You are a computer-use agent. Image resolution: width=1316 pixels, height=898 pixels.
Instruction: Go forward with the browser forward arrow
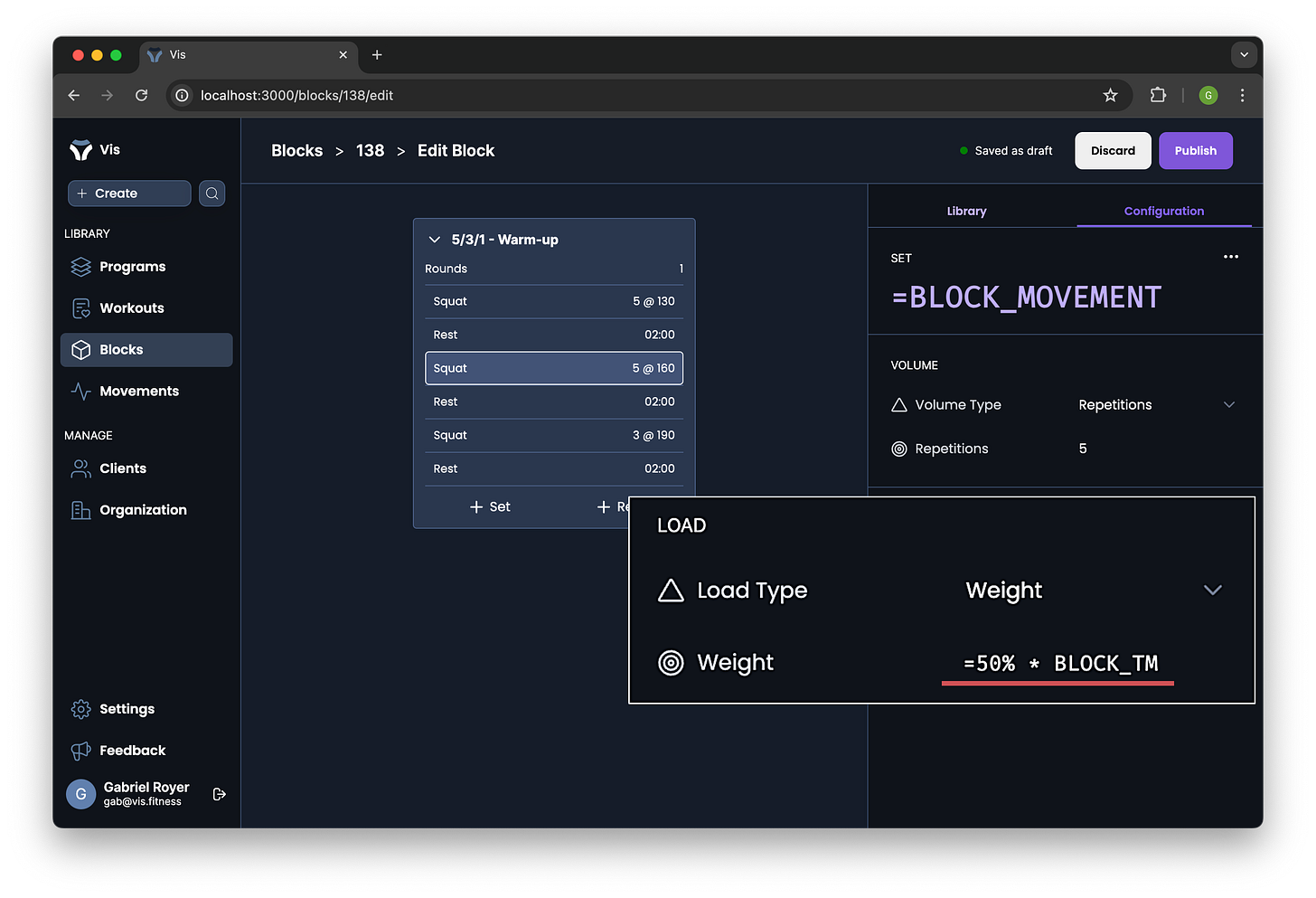(x=108, y=95)
